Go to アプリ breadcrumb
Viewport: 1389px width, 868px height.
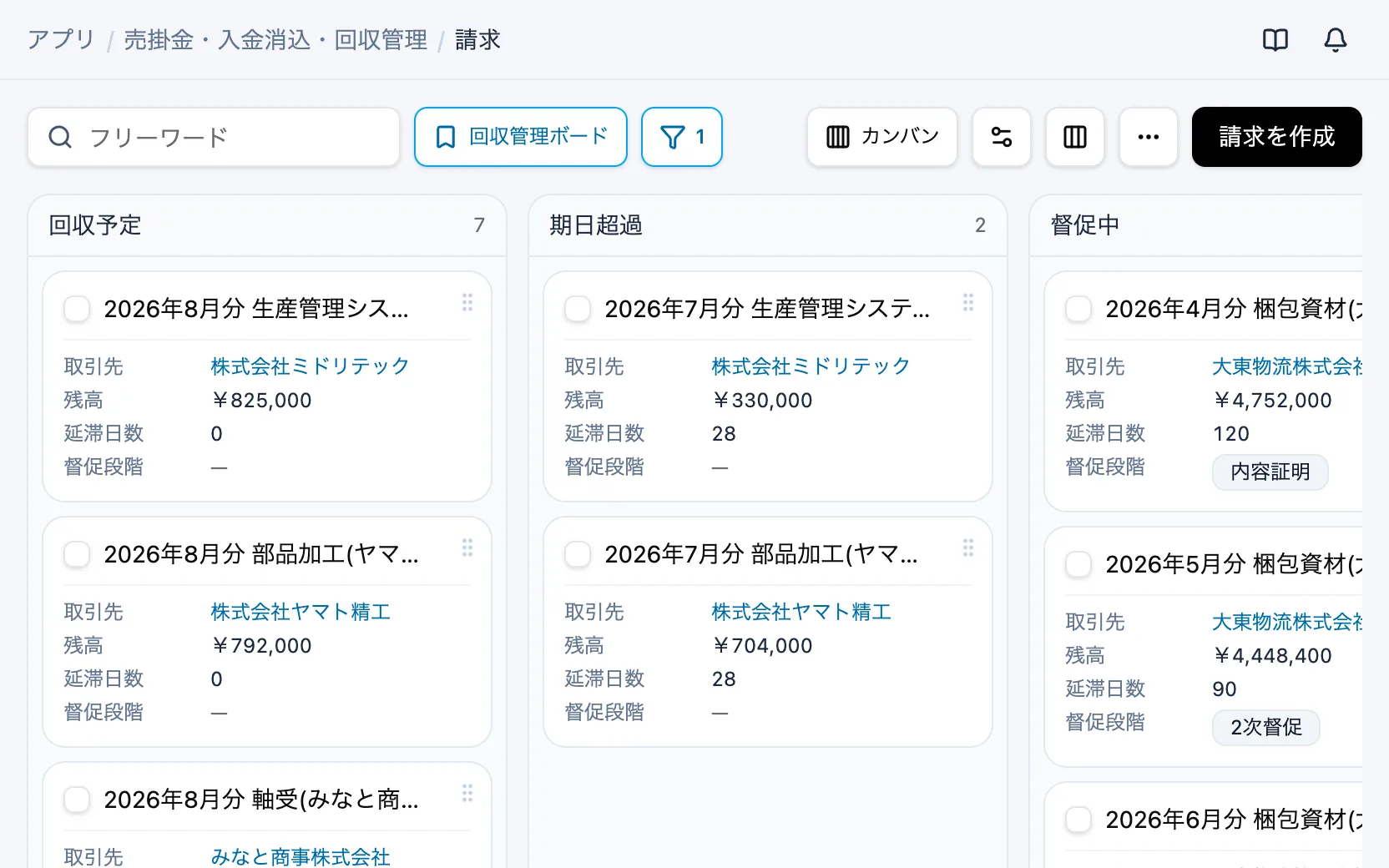[61, 40]
